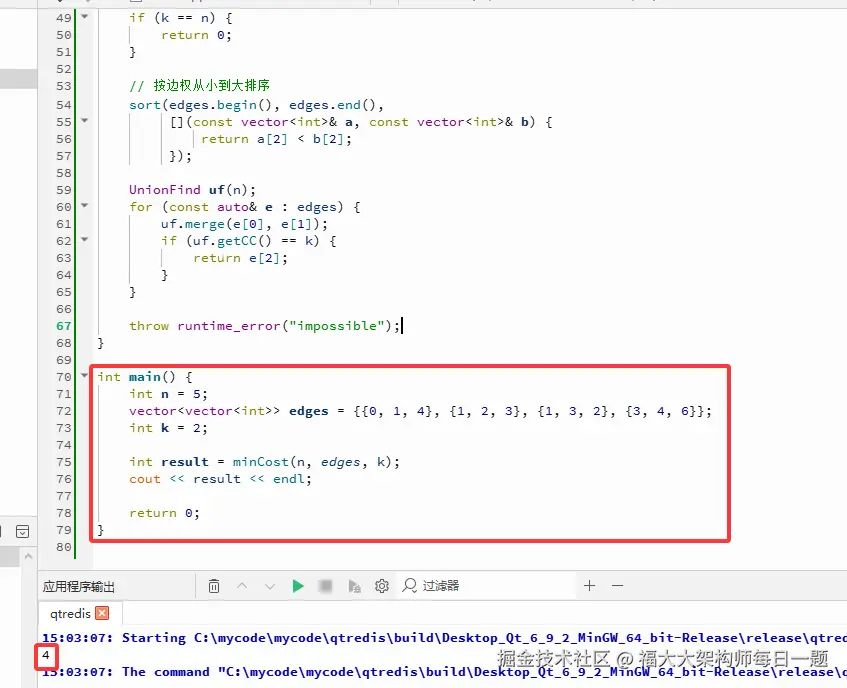The height and width of the screenshot is (688, 847).
Task: Click the vector edges initialization line
Action: click(420, 412)
